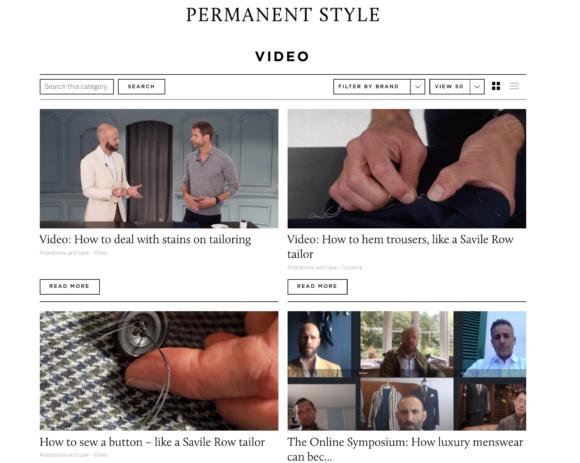Expand the View 50 dropdown arrow
Image resolution: width=580 pixels, height=463 pixels.
click(x=477, y=87)
